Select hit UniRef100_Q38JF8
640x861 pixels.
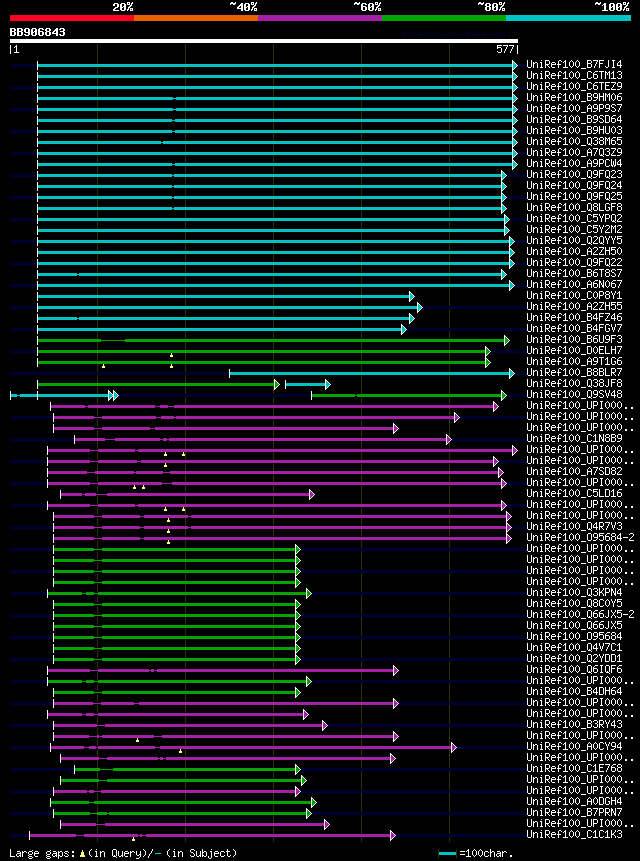click(574, 383)
